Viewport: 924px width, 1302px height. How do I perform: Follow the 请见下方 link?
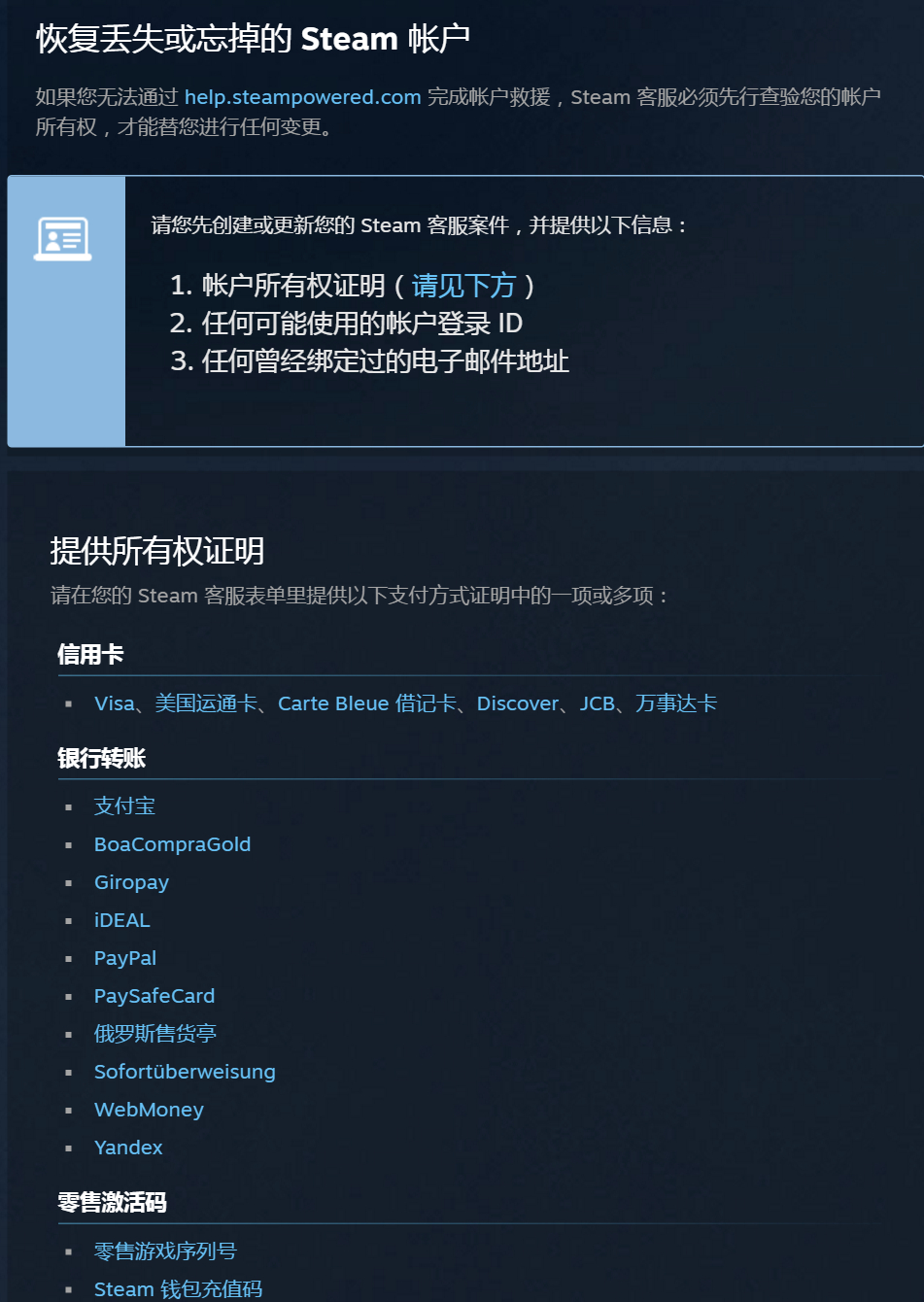point(463,286)
